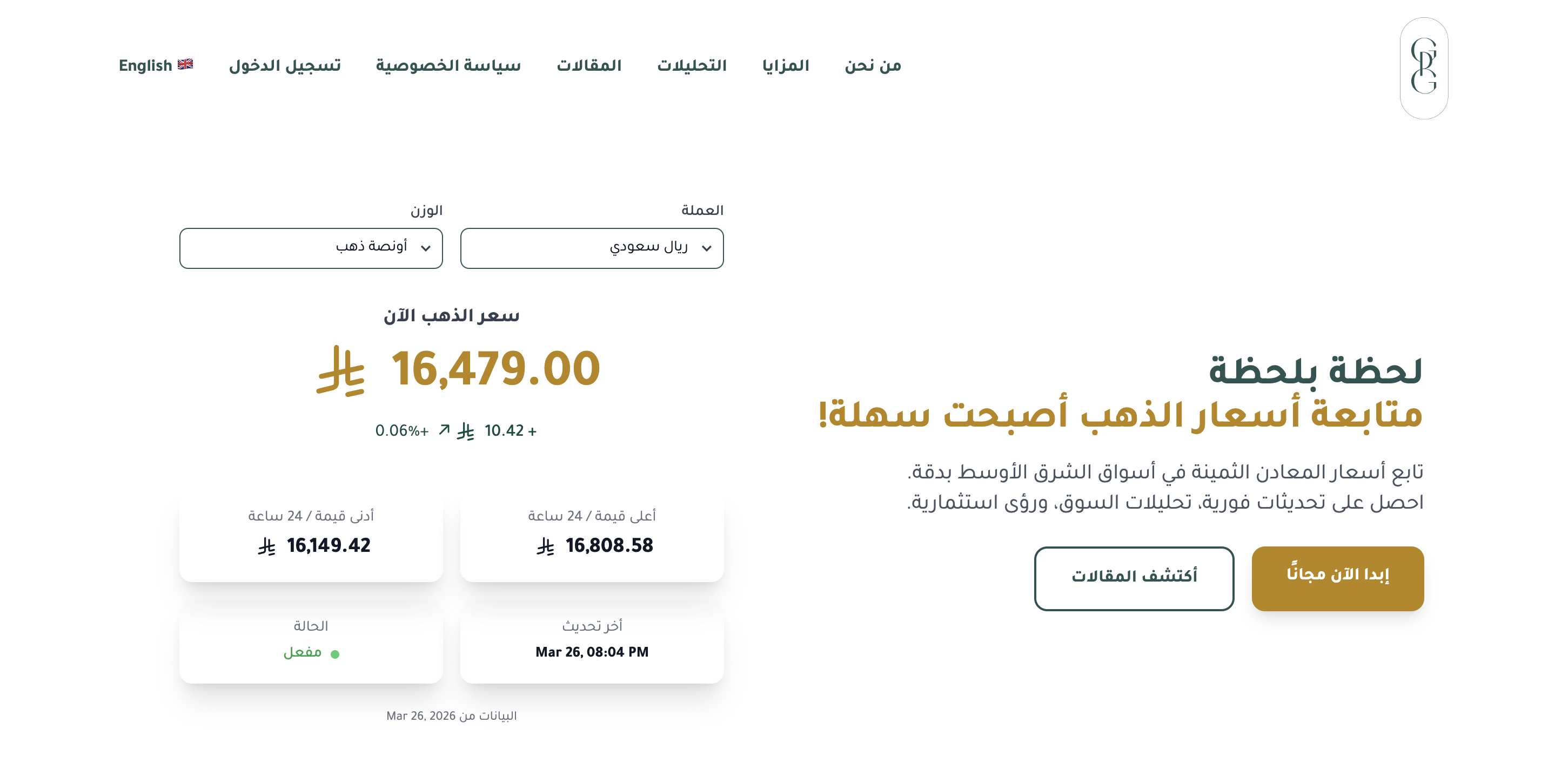
Task: Click the أكتشف المقالات button
Action: [x=1134, y=578]
